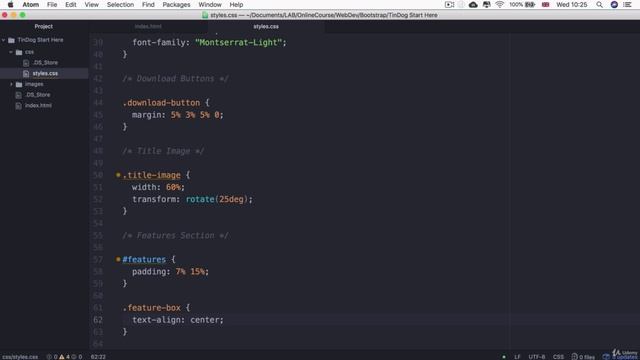Open the Edit menu
Screen dimensions: 640x360
click(x=71, y=4)
